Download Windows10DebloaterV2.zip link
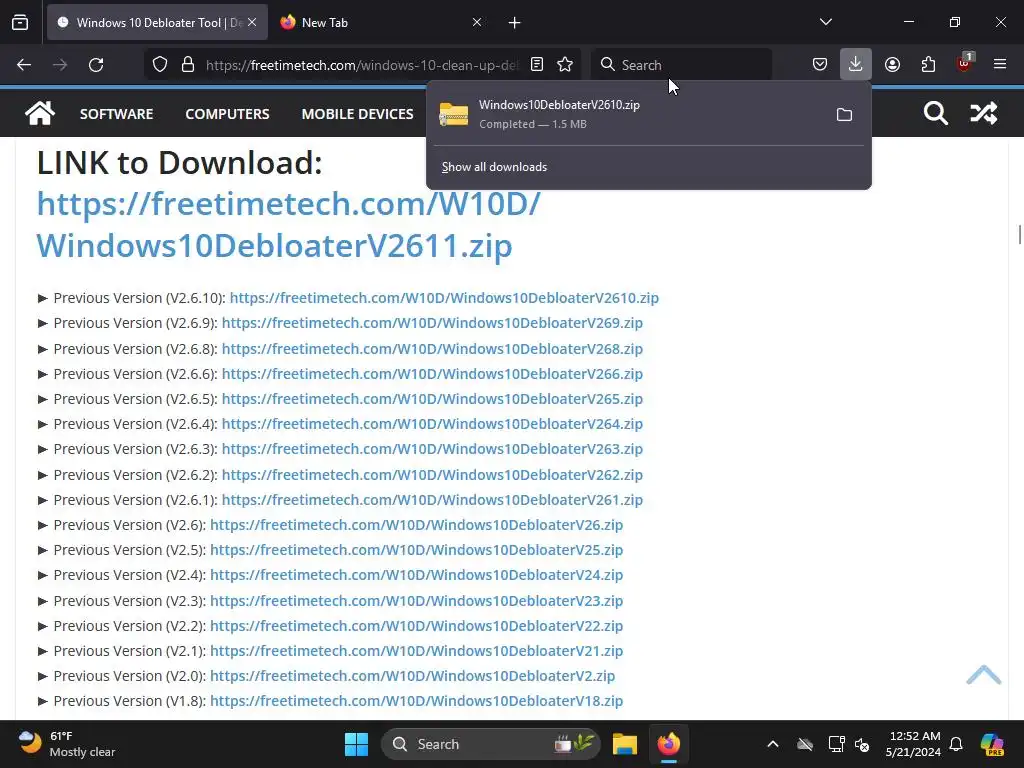This screenshot has height=768, width=1024. tap(413, 676)
